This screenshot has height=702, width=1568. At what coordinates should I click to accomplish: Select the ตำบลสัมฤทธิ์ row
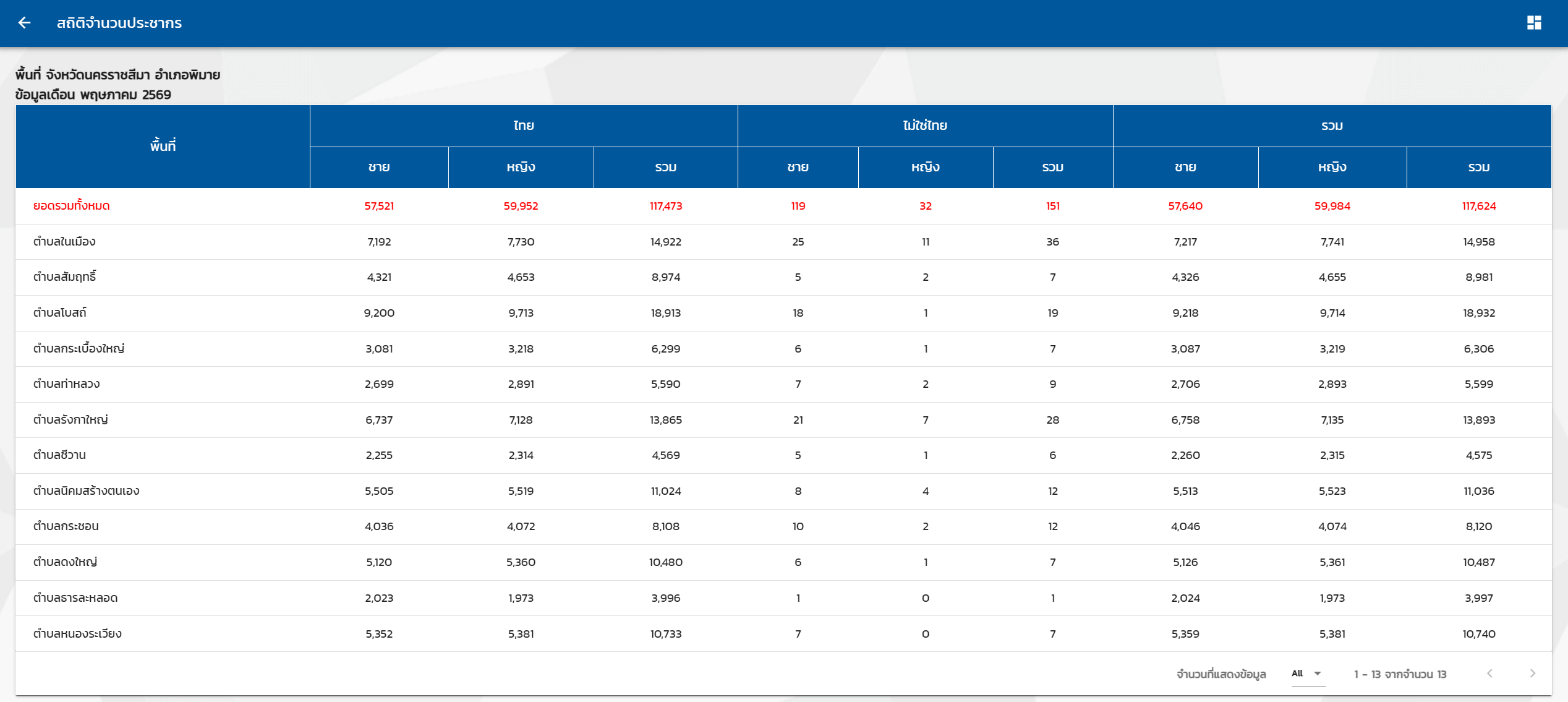pos(783,277)
